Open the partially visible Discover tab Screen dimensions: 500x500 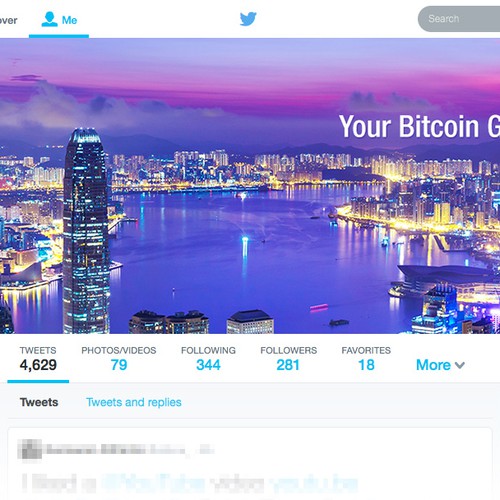pyautogui.click(x=8, y=20)
